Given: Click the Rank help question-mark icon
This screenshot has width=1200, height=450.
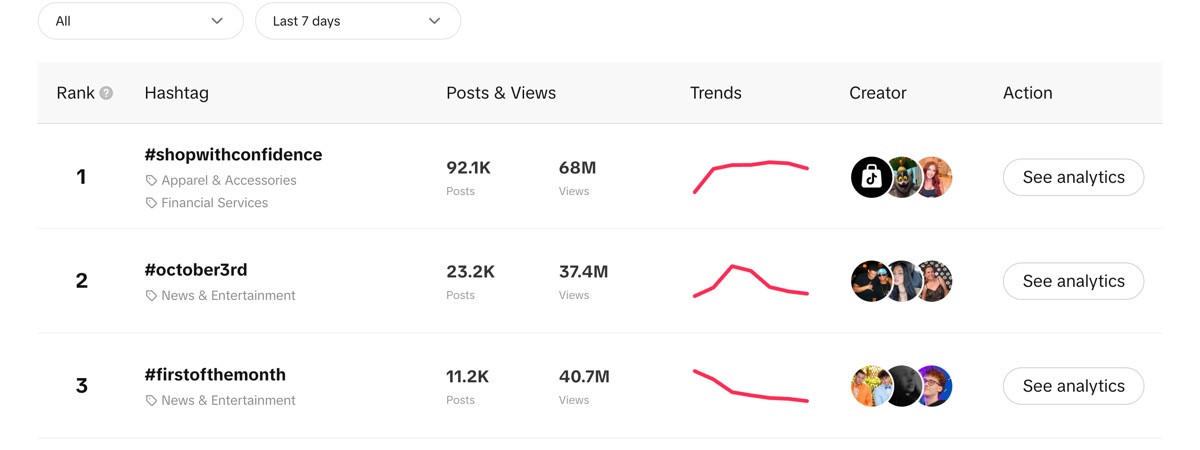Looking at the screenshot, I should [x=106, y=93].
